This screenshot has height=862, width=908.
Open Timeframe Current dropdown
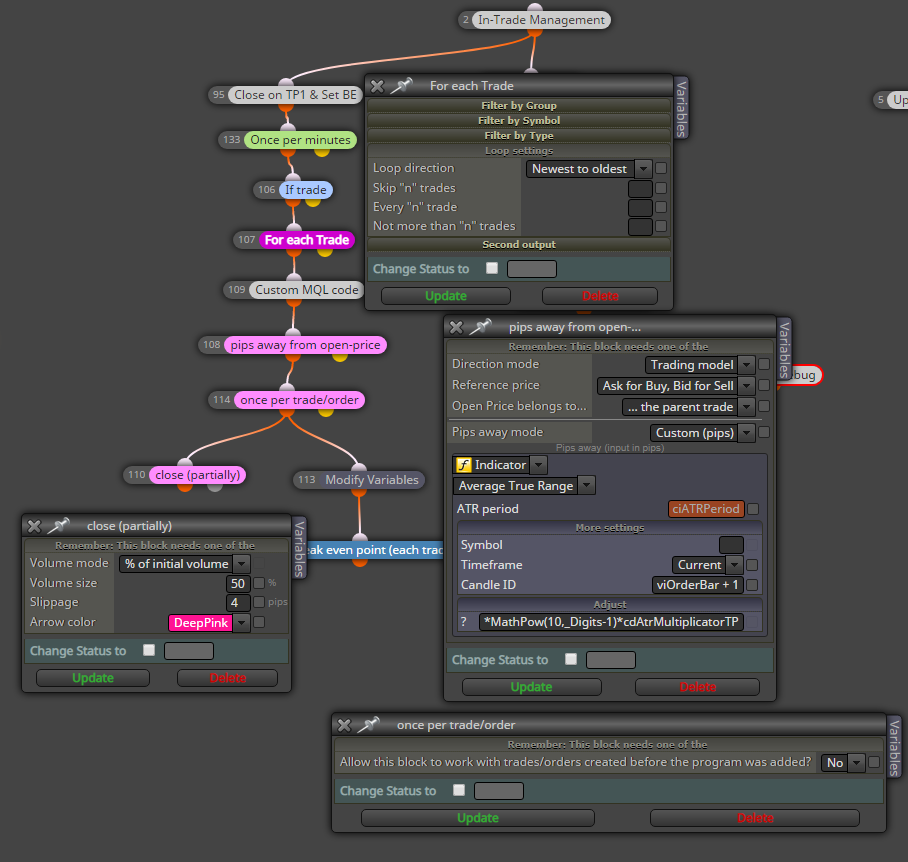(x=707, y=565)
